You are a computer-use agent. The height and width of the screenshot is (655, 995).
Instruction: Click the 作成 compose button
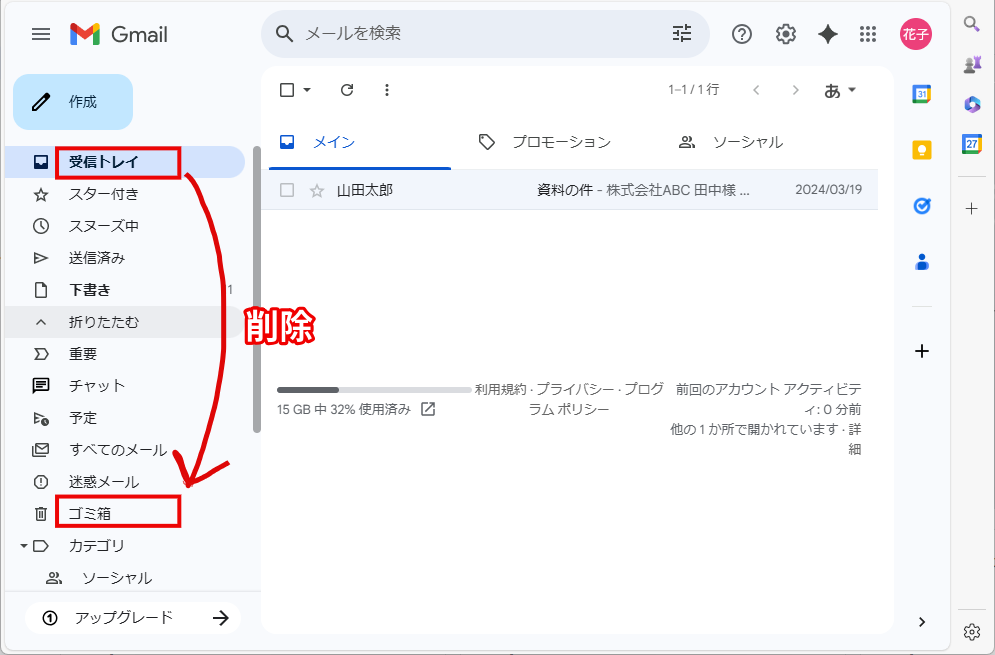point(72,101)
